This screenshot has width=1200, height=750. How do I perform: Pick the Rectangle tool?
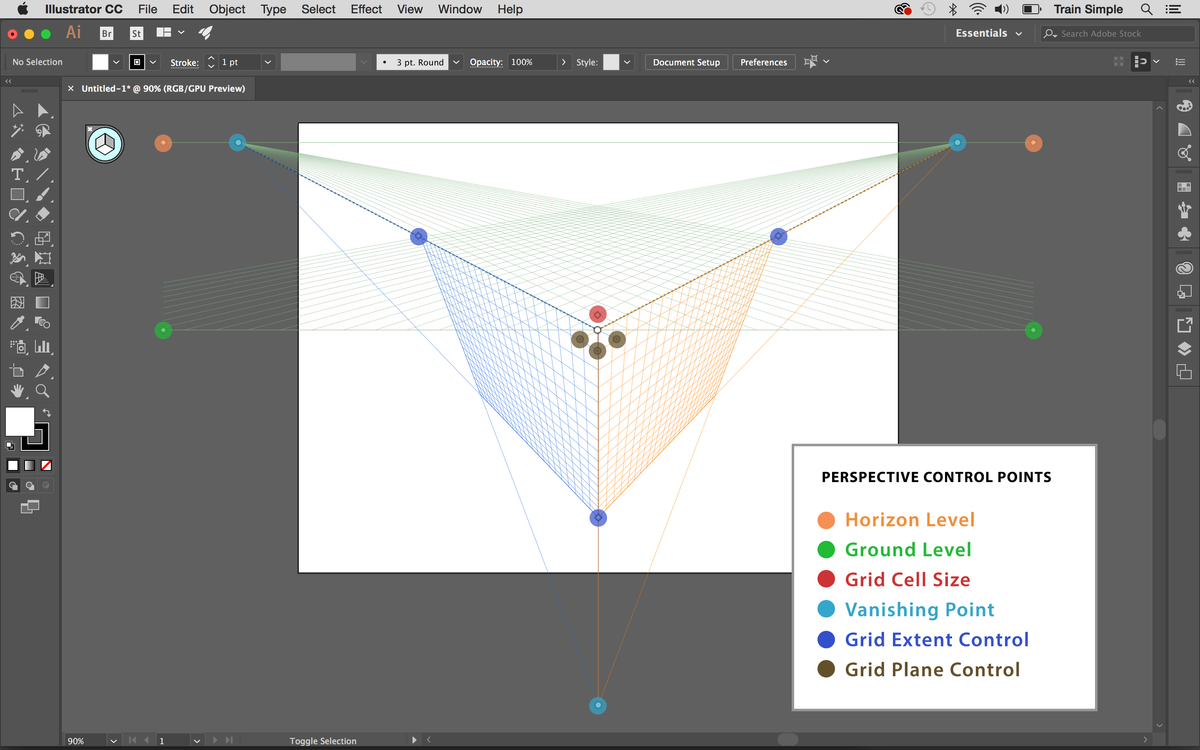pyautogui.click(x=18, y=195)
